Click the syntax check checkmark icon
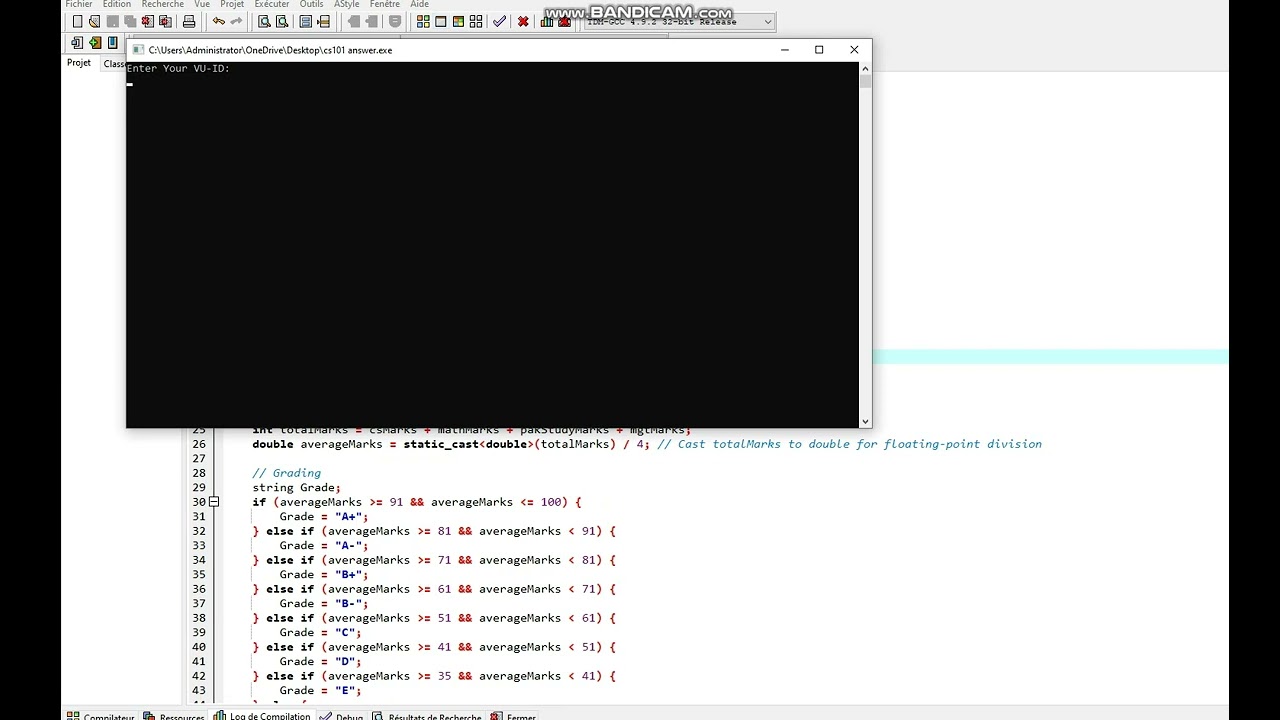The width and height of the screenshot is (1280, 720). pyautogui.click(x=499, y=21)
